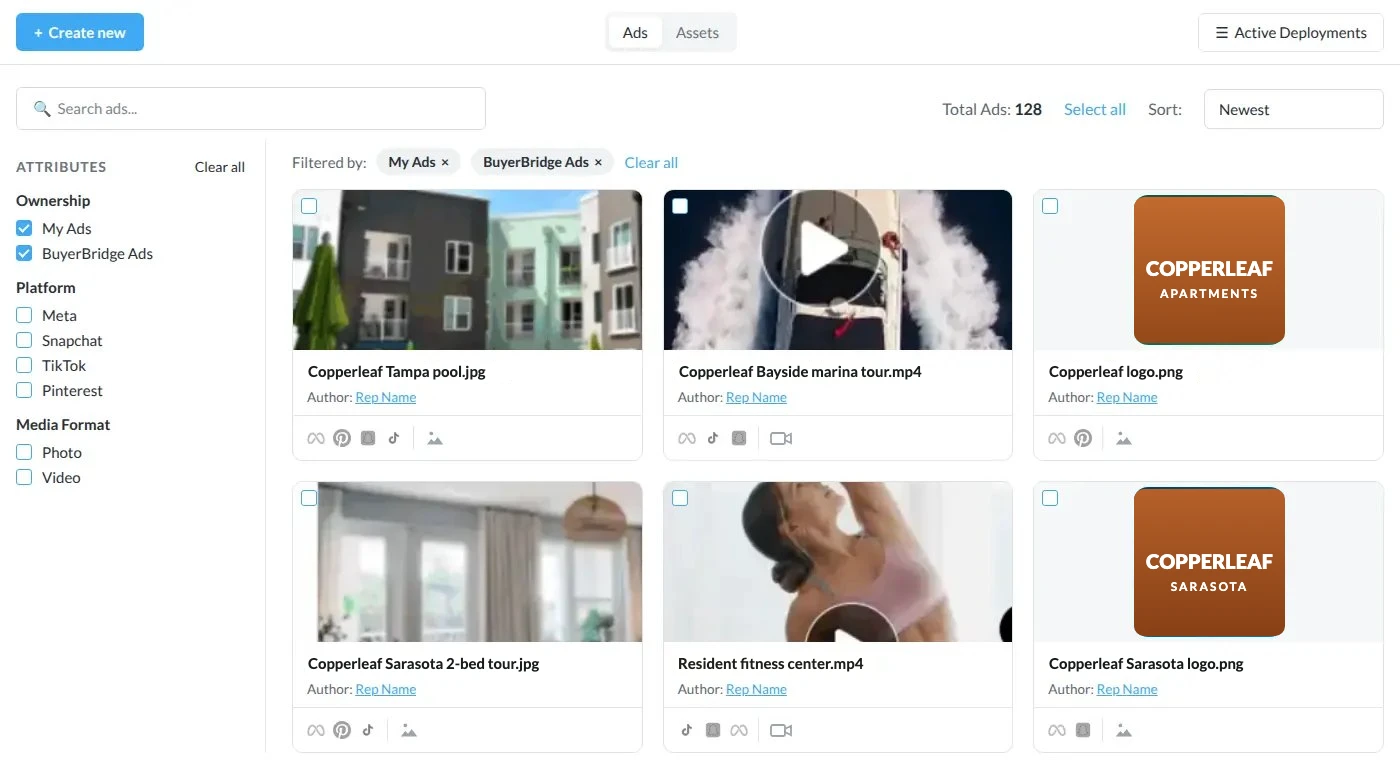This screenshot has height=760, width=1400.
Task: Enable the Meta platform filter
Action: click(x=24, y=315)
